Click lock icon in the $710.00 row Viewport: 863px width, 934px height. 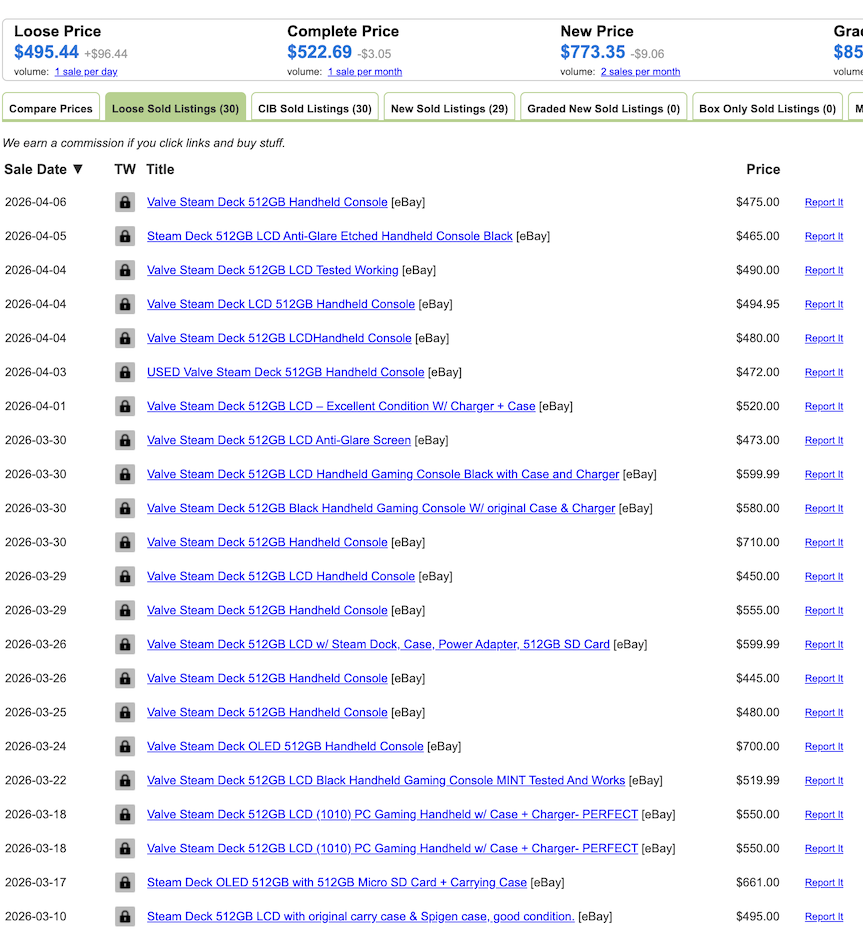tap(124, 542)
